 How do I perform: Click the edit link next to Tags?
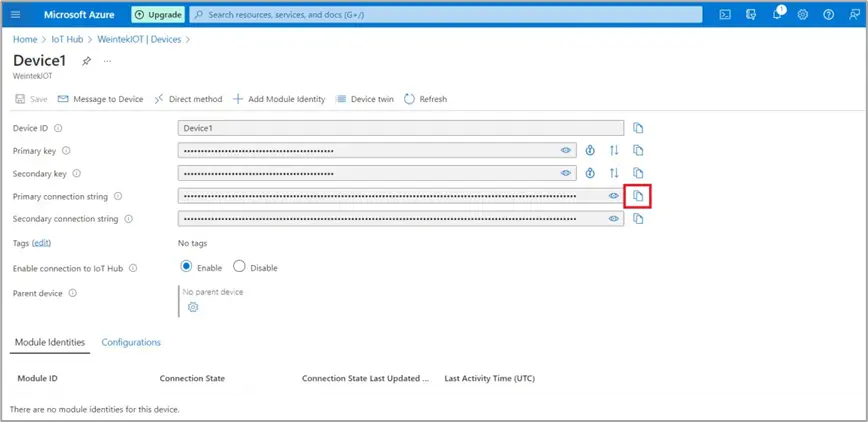pyautogui.click(x=42, y=243)
